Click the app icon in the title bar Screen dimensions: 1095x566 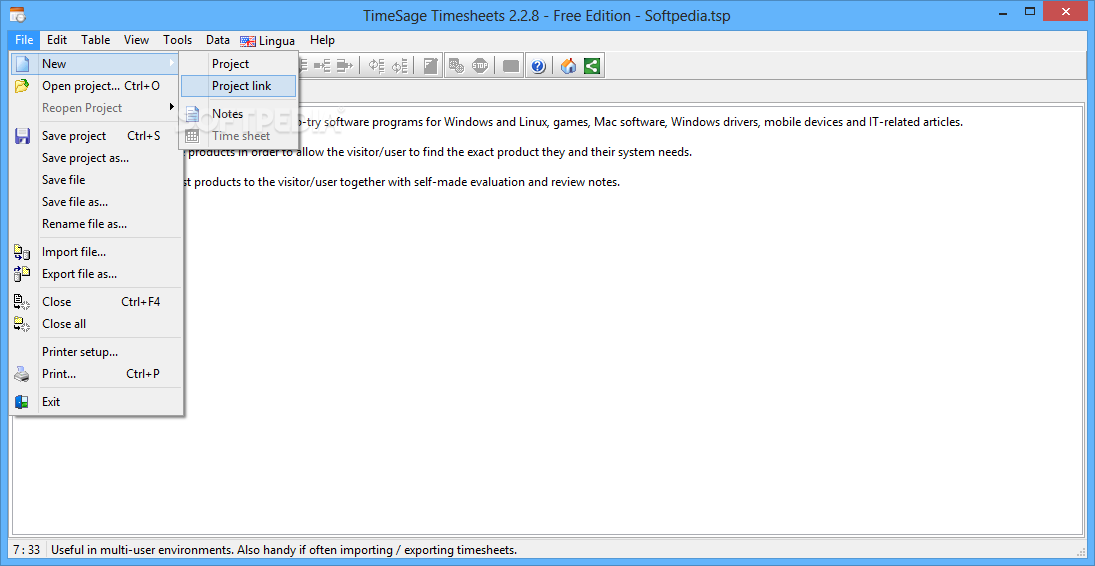[17, 15]
